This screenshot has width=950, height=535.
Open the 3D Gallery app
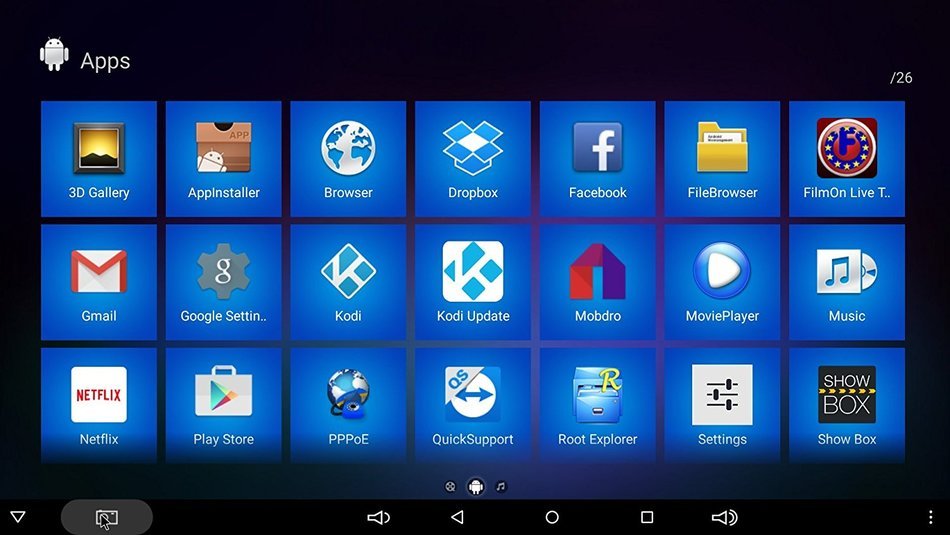(99, 159)
